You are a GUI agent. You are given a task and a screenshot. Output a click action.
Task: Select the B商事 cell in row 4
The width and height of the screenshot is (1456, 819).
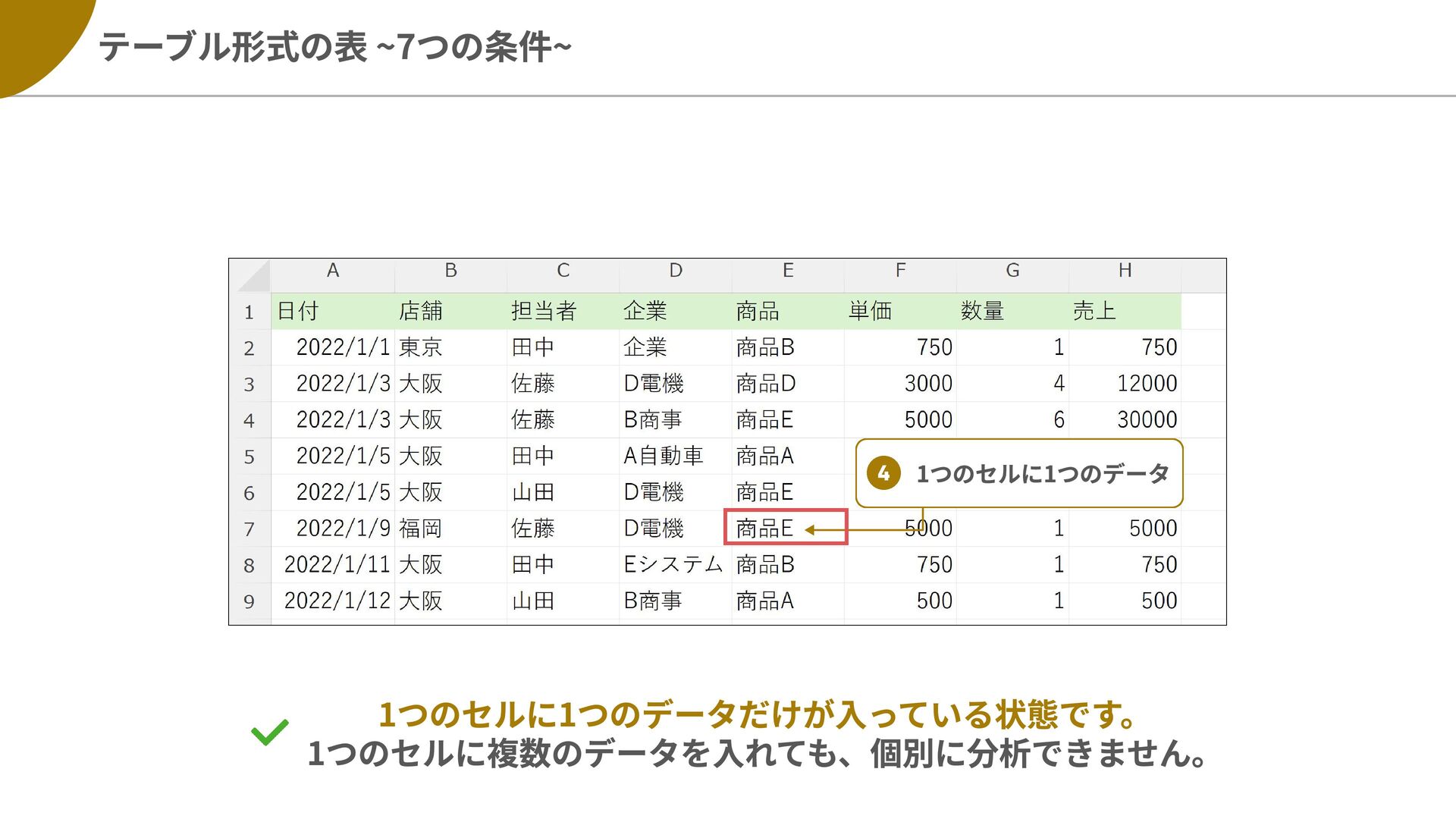click(675, 420)
